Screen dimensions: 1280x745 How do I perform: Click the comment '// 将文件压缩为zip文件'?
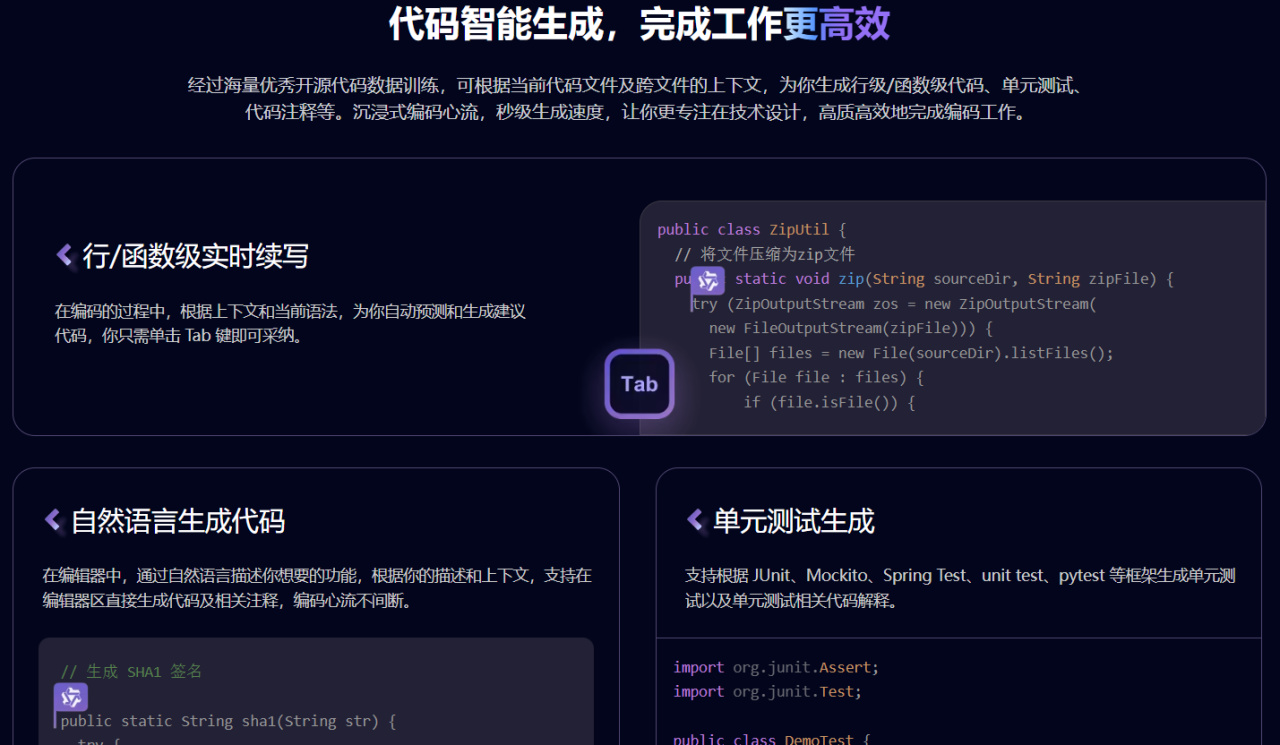765,254
